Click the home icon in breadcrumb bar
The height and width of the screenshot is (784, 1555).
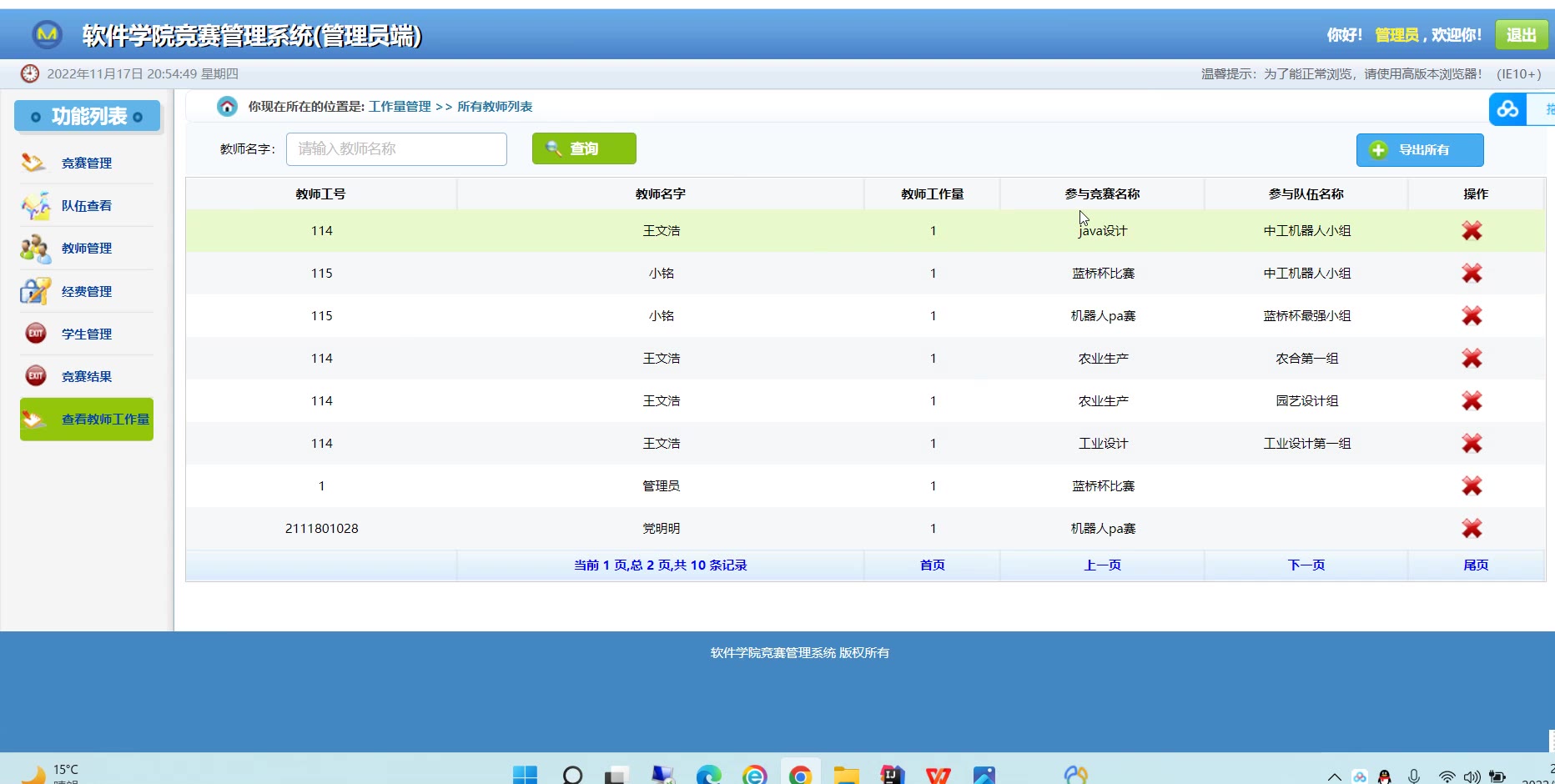[227, 107]
